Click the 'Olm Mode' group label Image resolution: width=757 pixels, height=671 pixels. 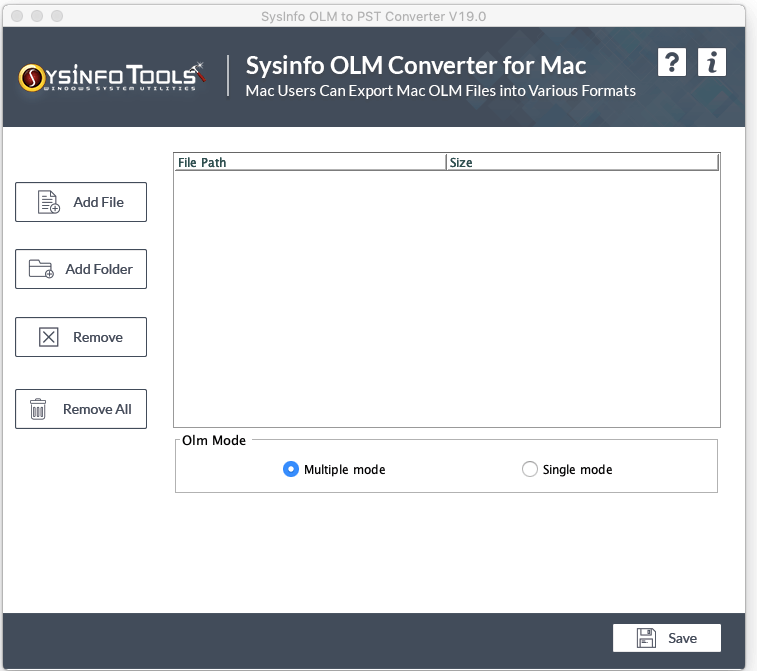[x=214, y=440]
